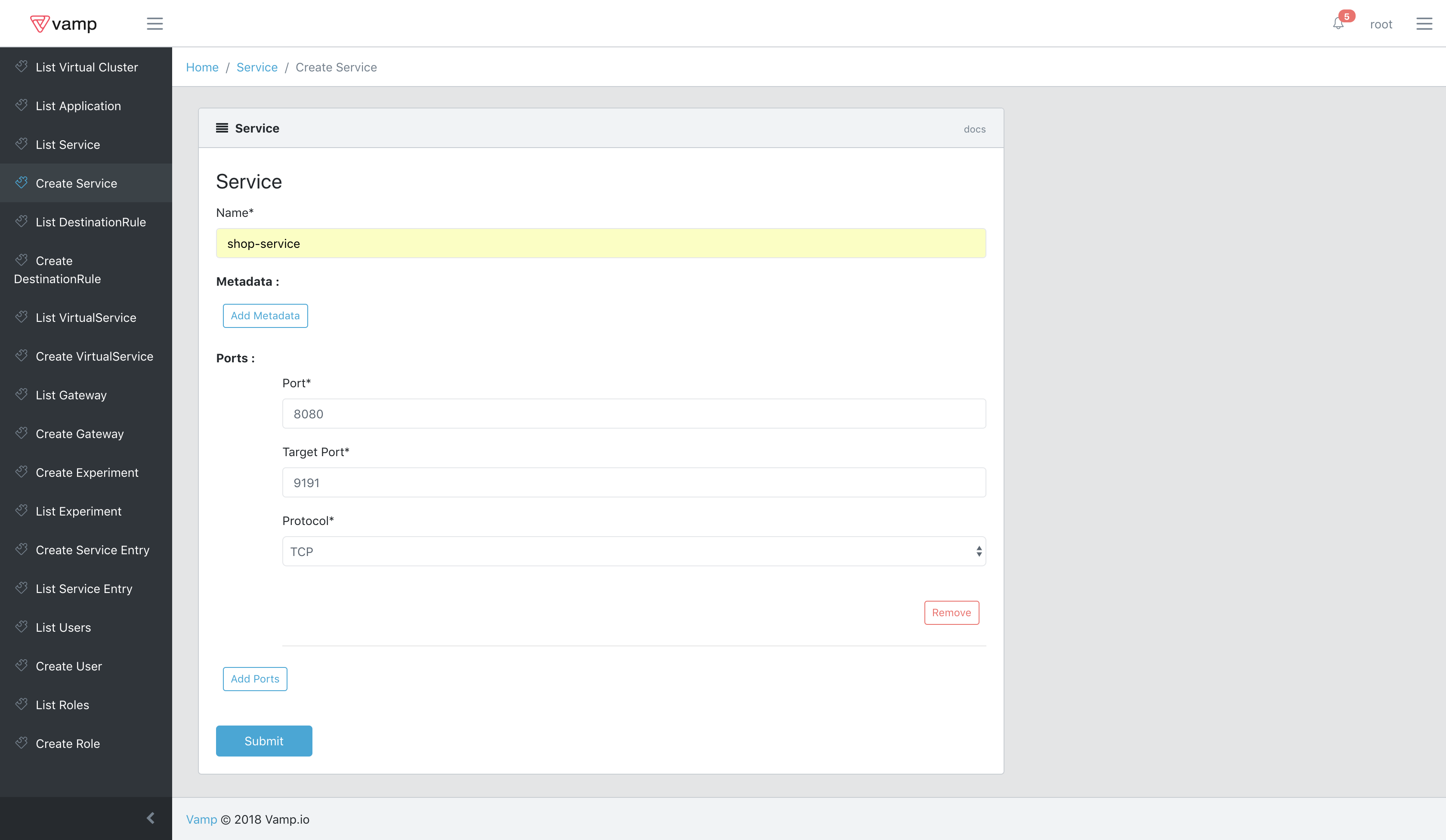Open the root user menu
The width and height of the screenshot is (1446, 840).
(1381, 24)
